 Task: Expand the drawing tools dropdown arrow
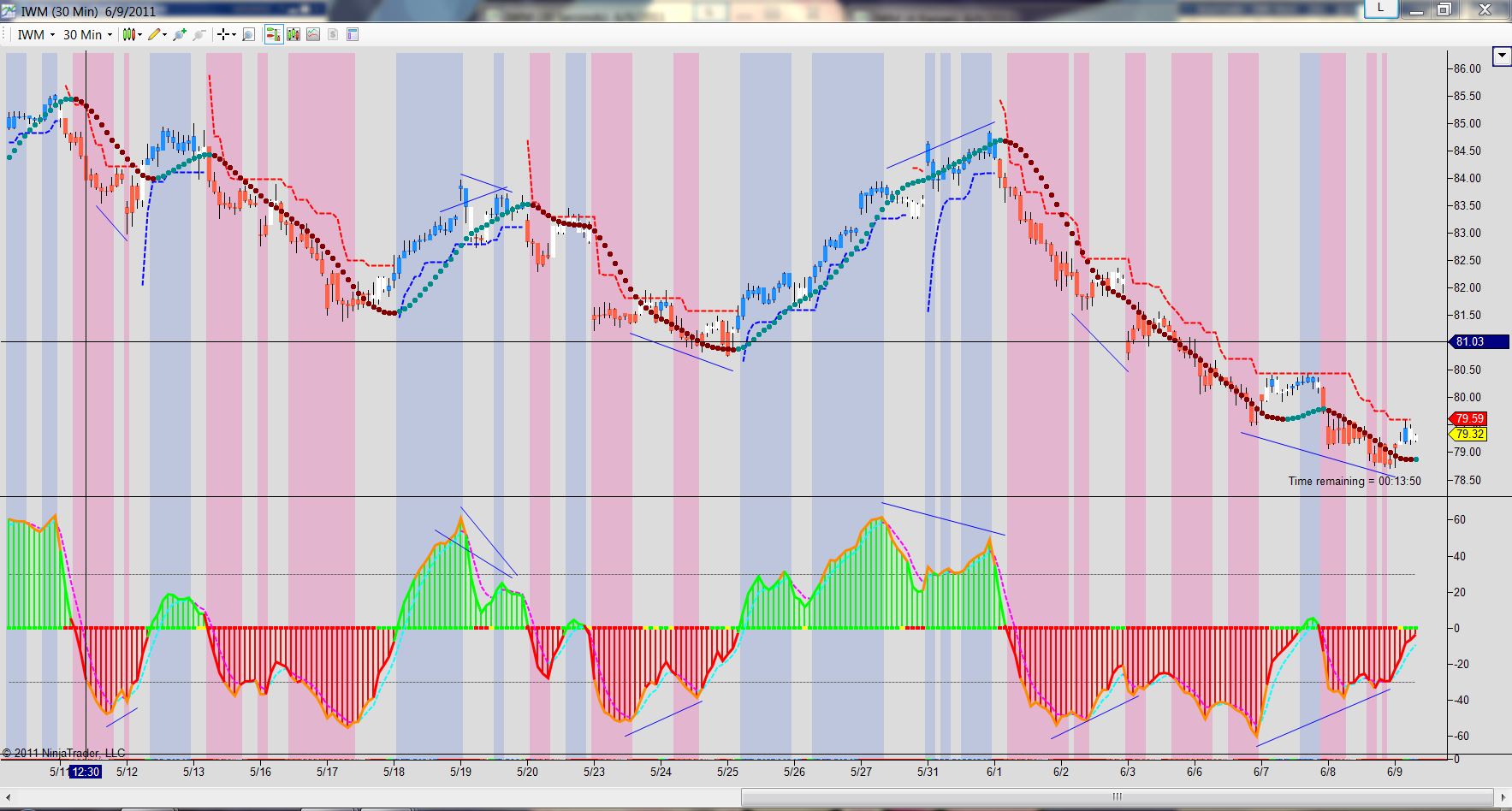164,34
